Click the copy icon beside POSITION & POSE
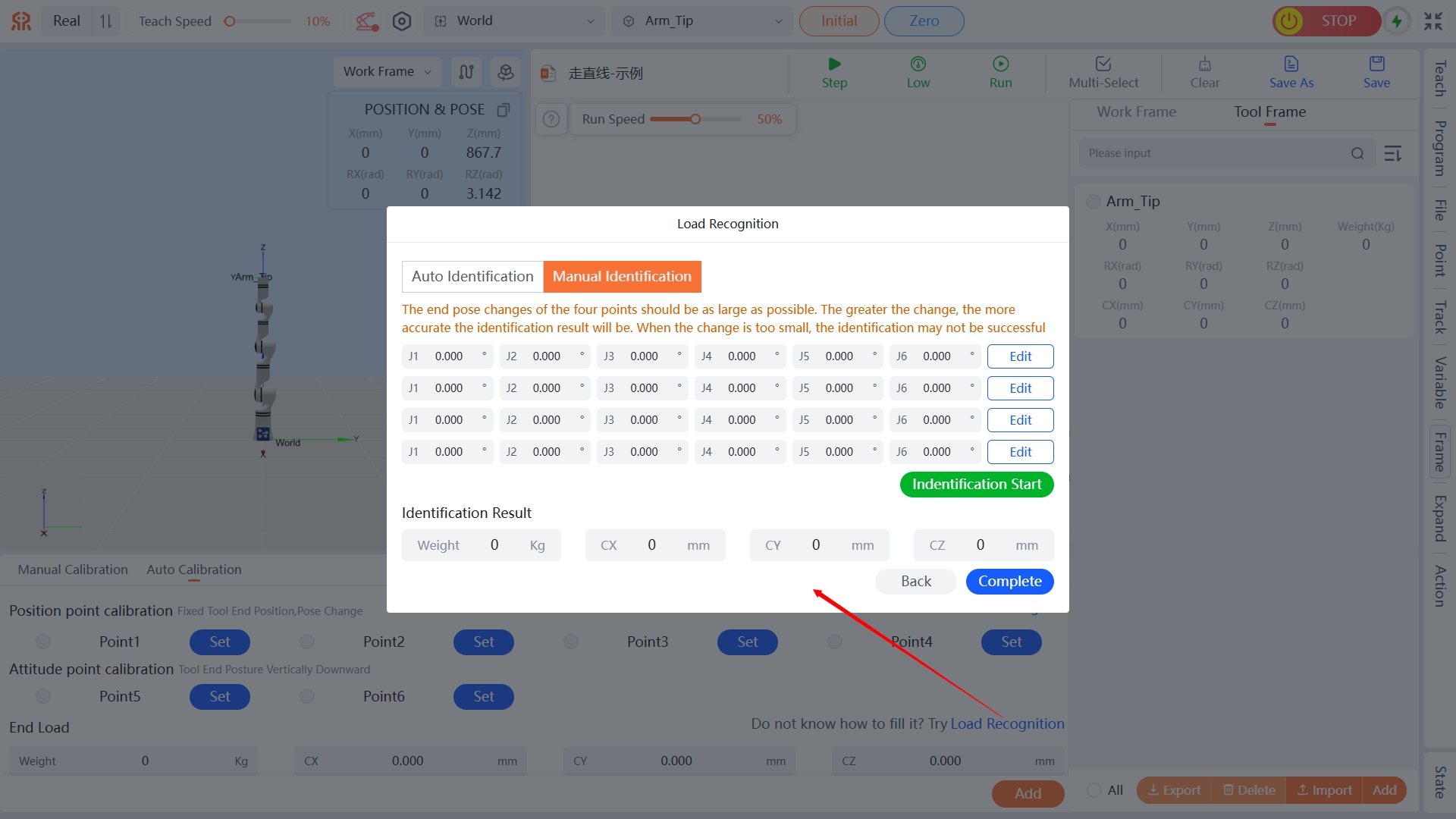Image resolution: width=1456 pixels, height=819 pixels. [x=503, y=110]
